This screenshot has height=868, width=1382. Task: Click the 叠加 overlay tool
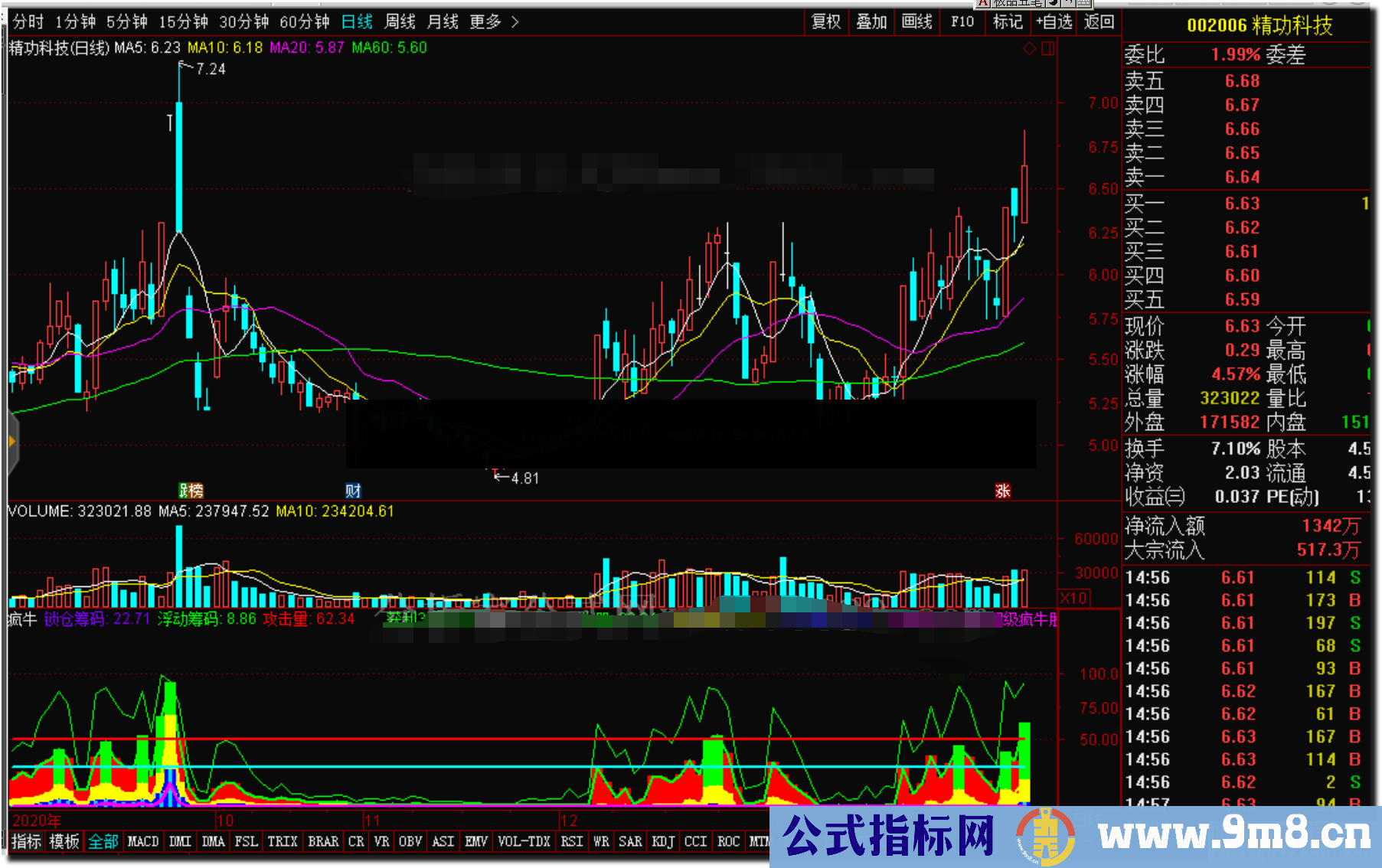pyautogui.click(x=871, y=22)
